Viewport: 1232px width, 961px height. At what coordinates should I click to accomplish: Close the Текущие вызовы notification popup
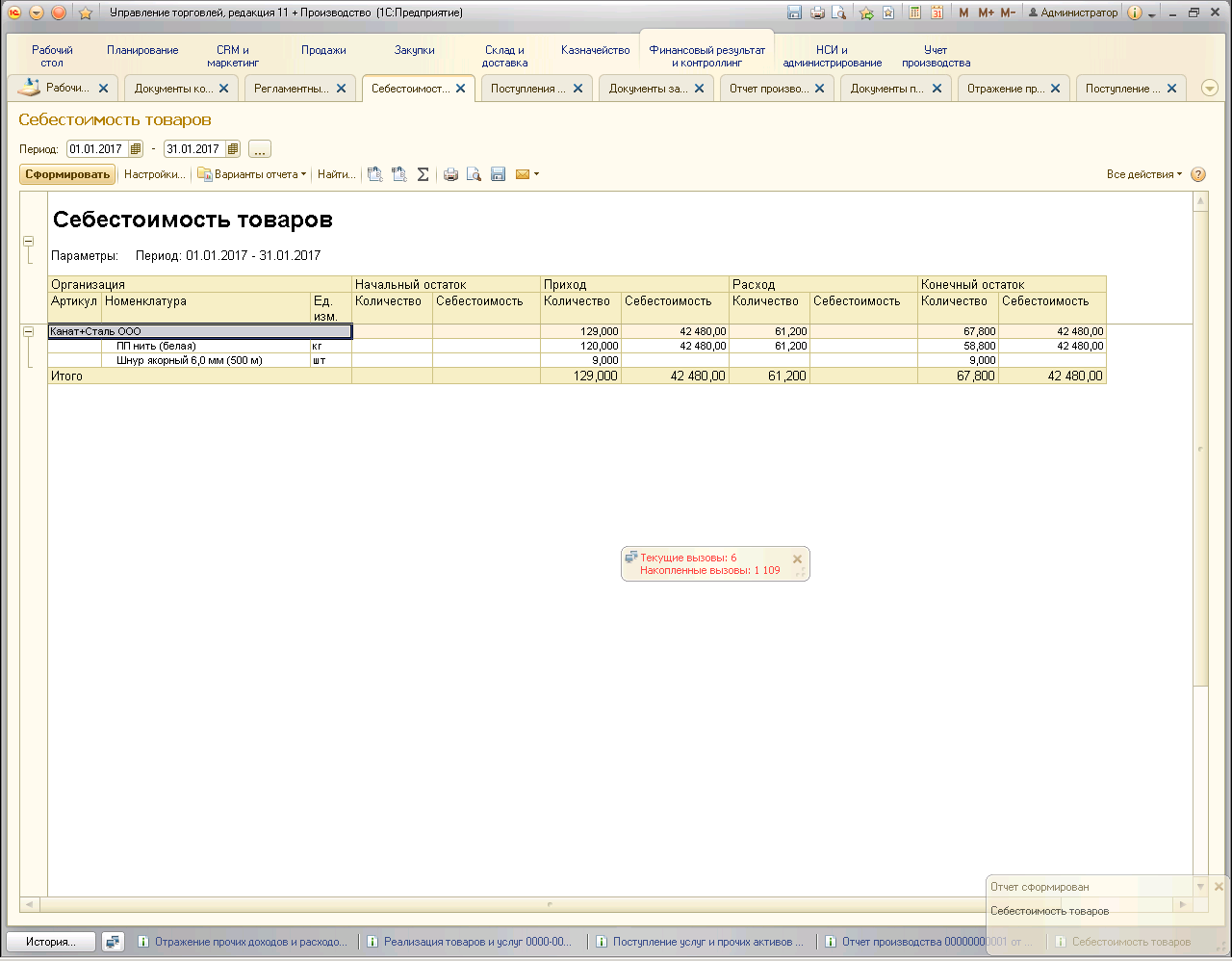[x=797, y=558]
